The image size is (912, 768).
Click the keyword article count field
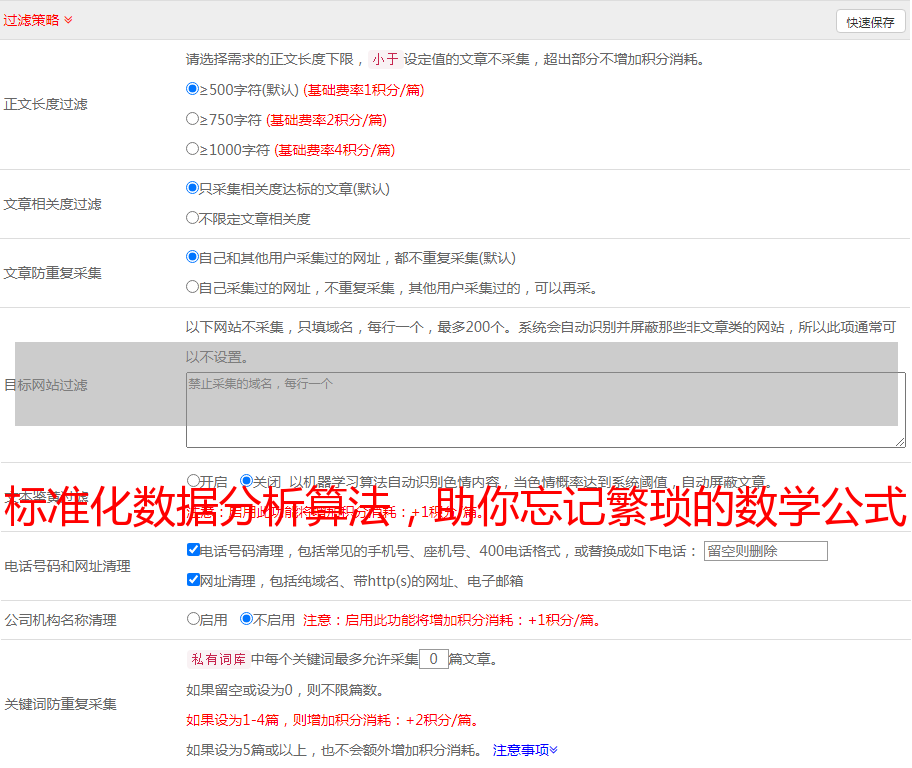point(433,659)
